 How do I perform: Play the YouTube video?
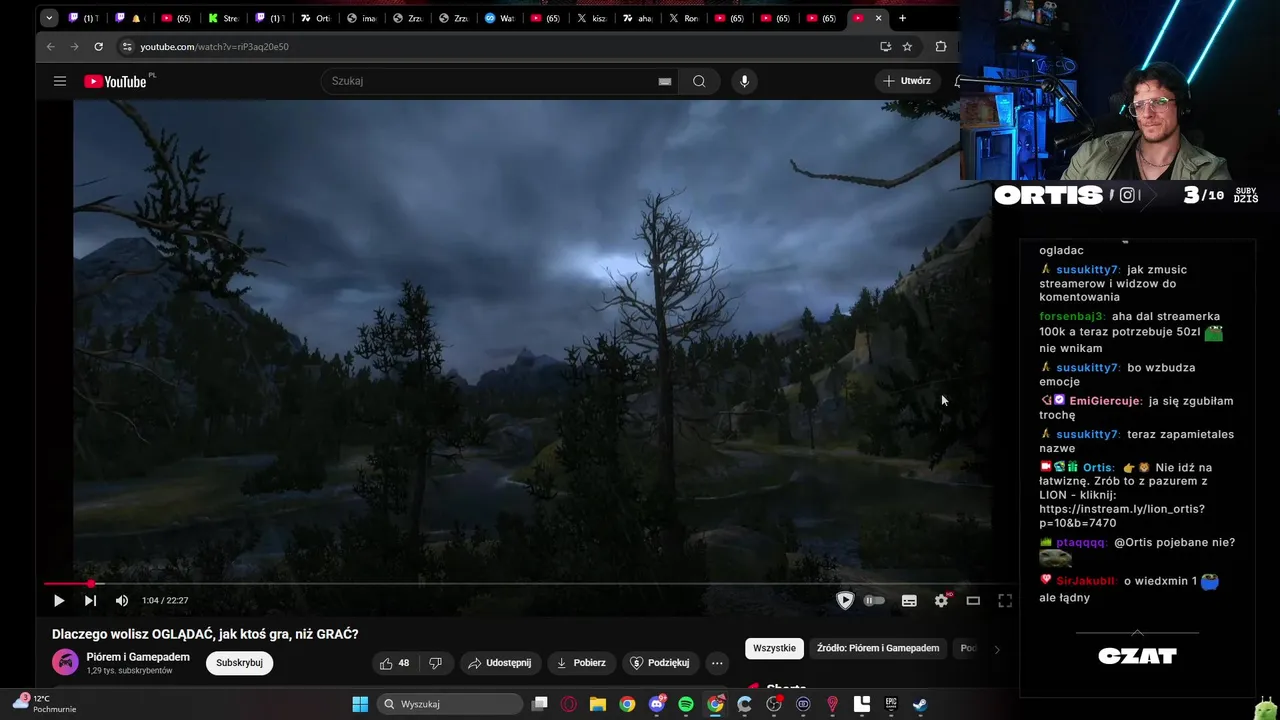tap(58, 601)
